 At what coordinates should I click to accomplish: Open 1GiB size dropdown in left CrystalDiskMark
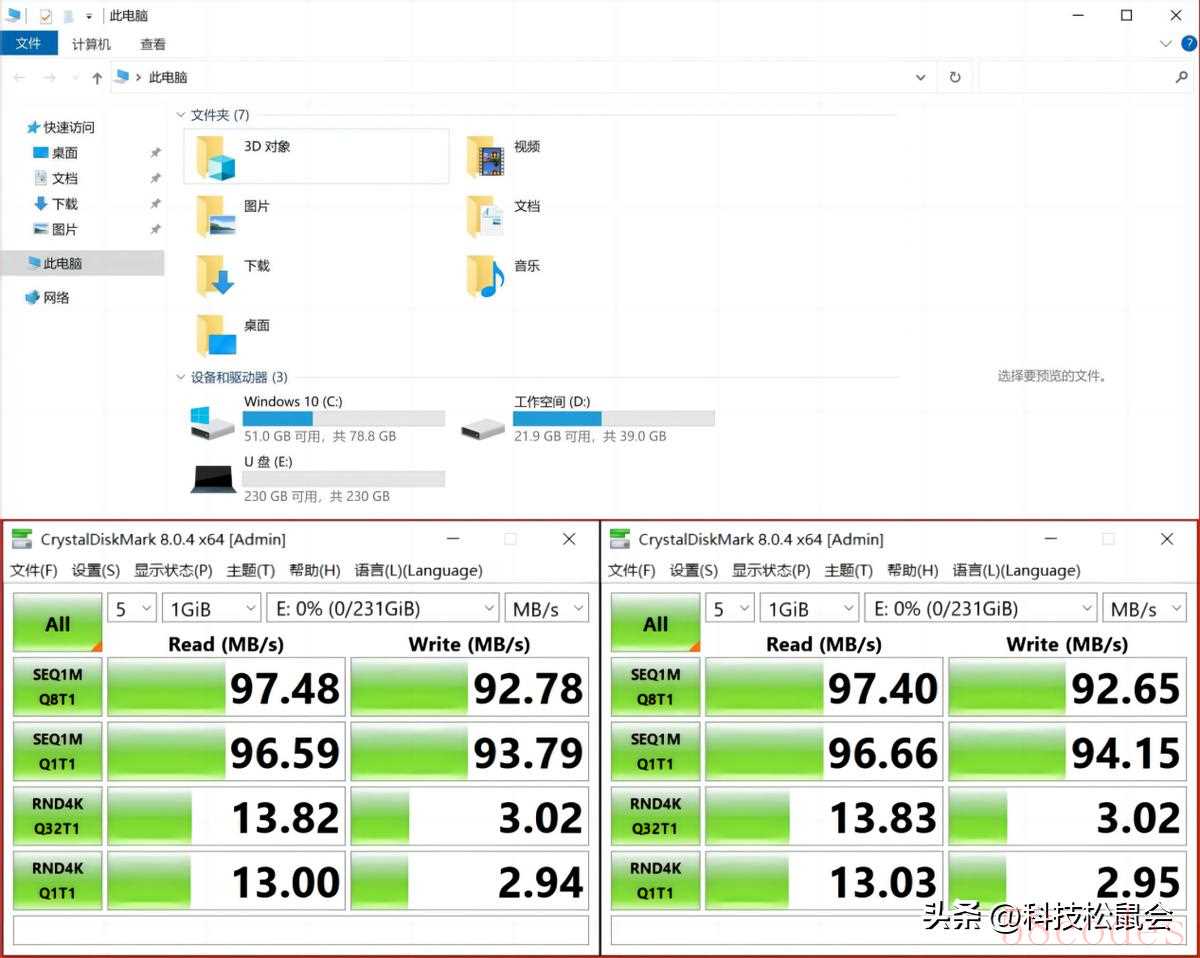[x=212, y=608]
